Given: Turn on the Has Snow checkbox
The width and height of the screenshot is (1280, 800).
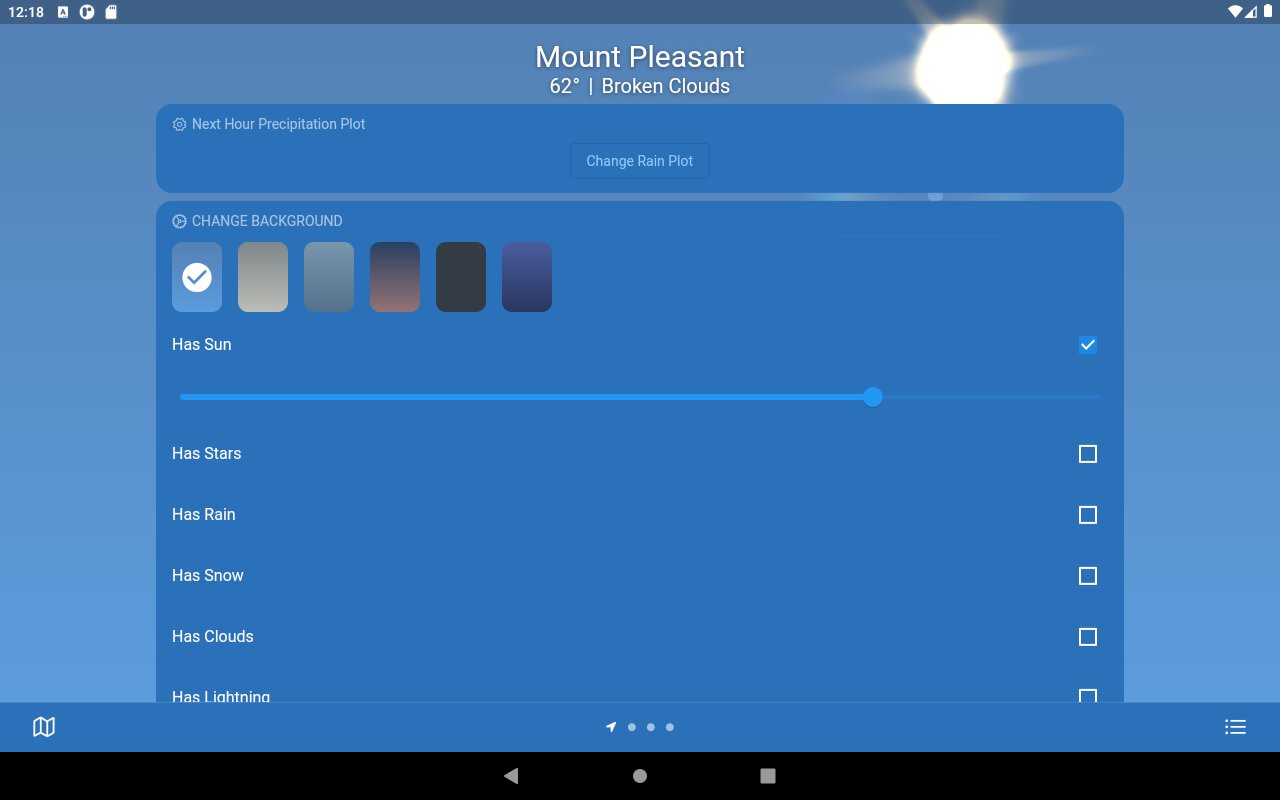Looking at the screenshot, I should pos(1088,576).
